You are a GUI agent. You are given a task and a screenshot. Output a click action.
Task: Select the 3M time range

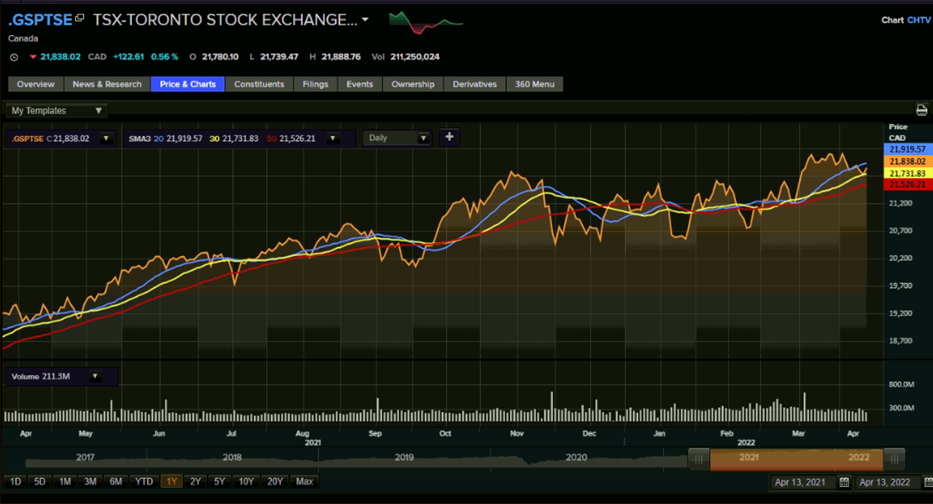coord(90,481)
